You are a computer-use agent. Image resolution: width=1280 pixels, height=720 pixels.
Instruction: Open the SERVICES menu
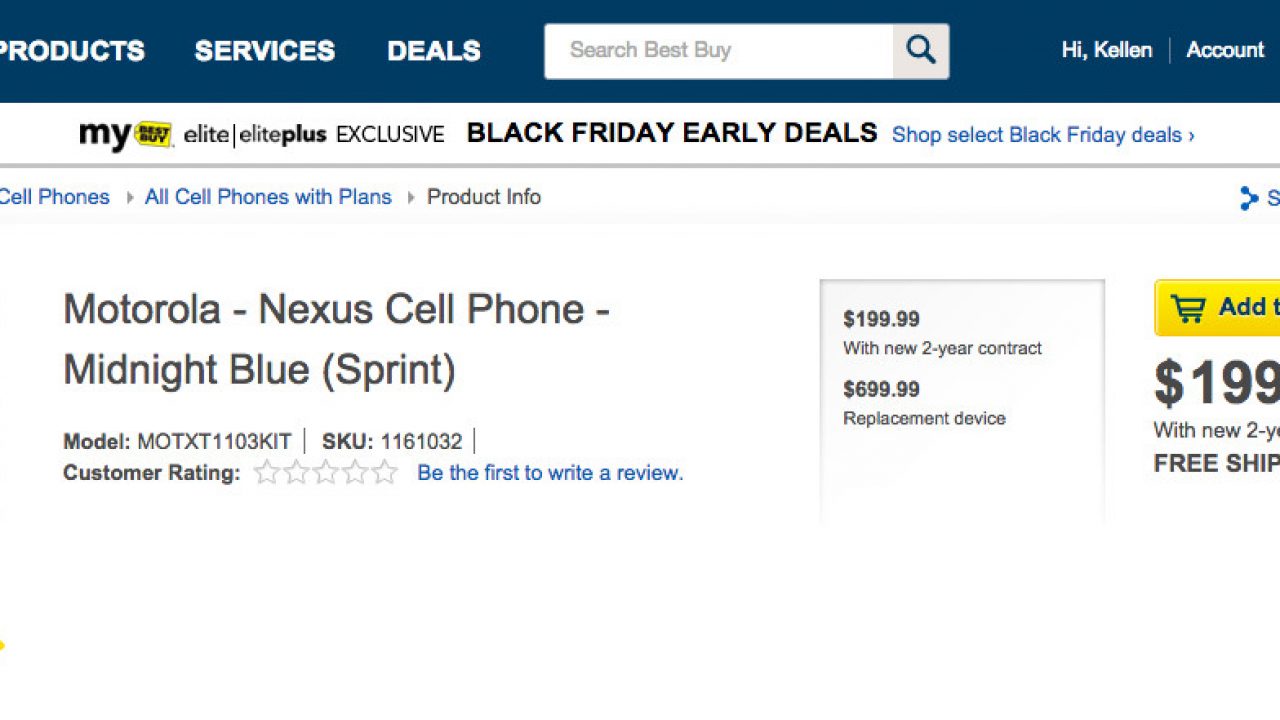click(x=264, y=51)
